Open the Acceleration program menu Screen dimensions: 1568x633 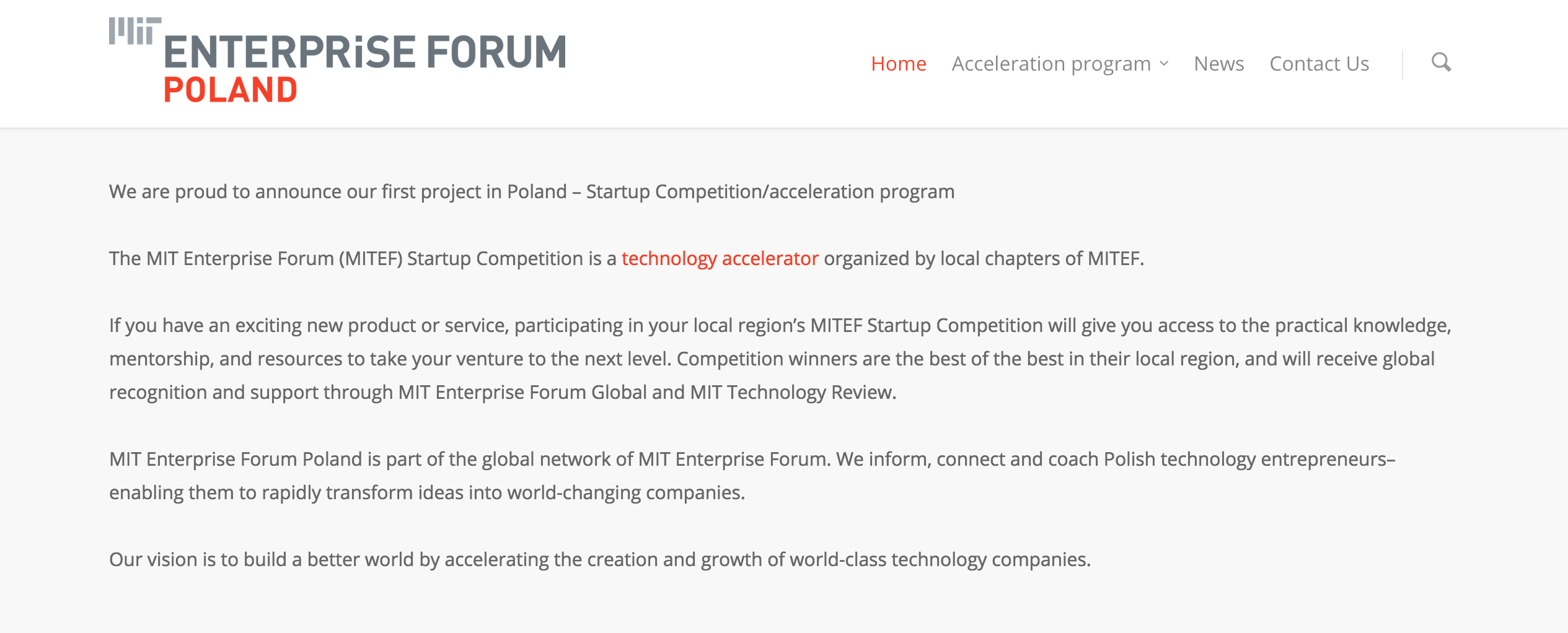[x=1051, y=64]
